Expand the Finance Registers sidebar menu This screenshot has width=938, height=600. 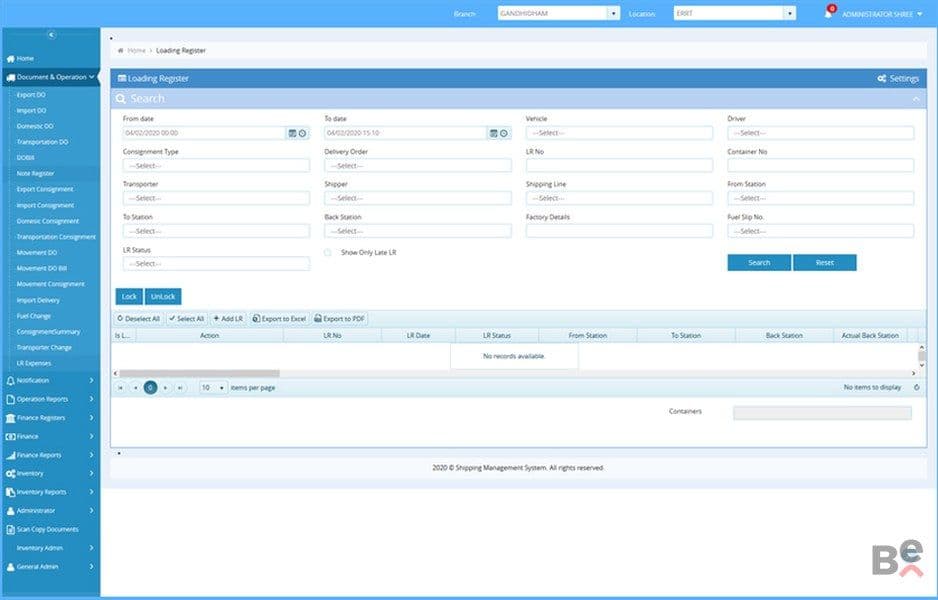(x=50, y=418)
